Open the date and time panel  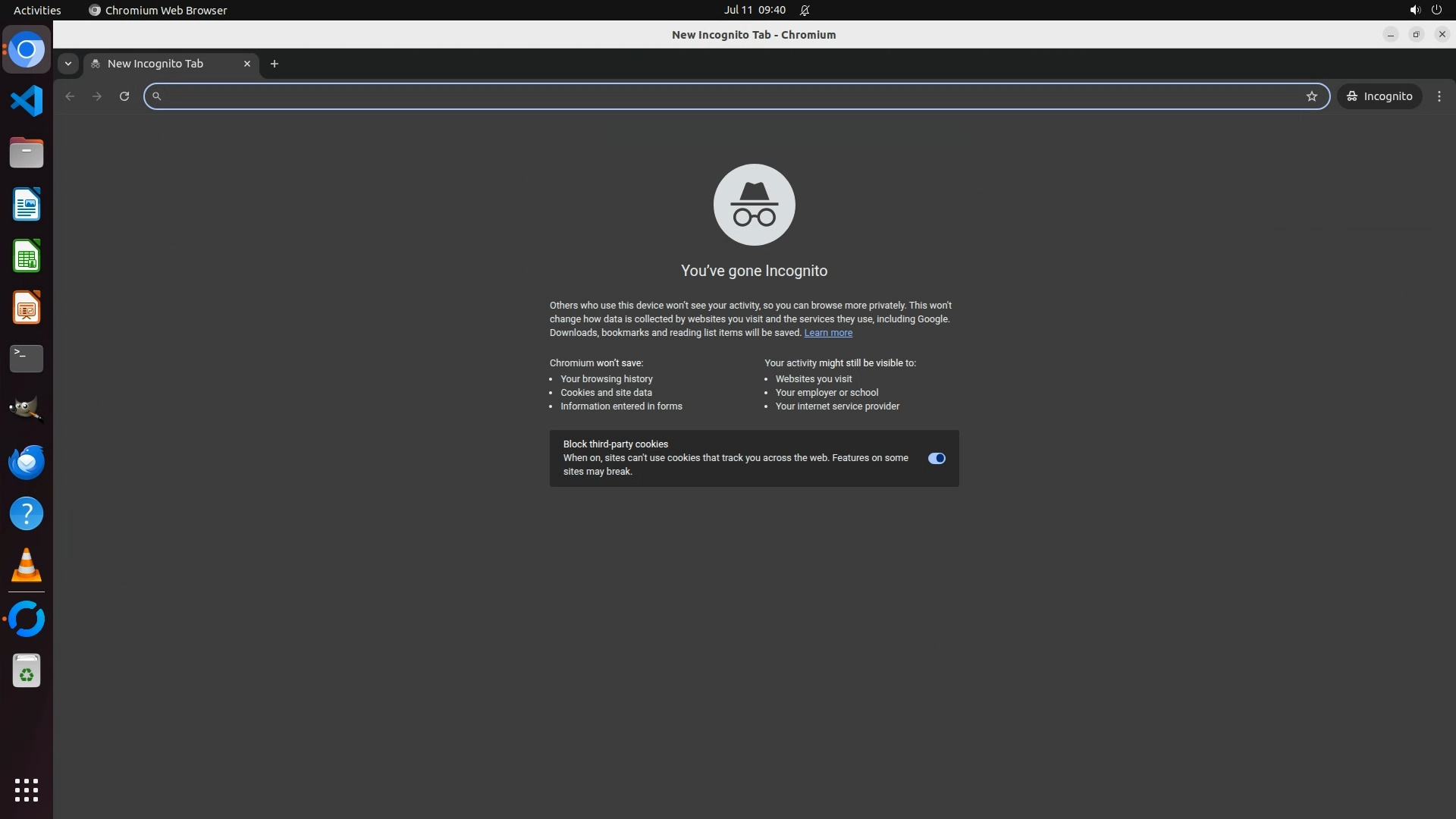[x=754, y=10]
